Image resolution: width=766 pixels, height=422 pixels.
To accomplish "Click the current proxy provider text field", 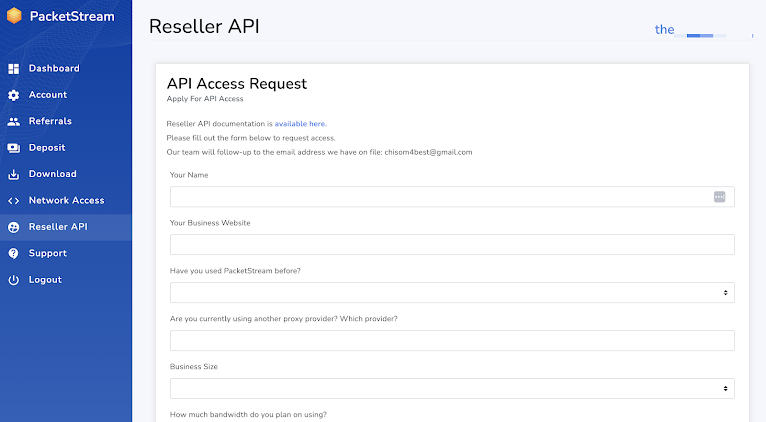I will (452, 341).
